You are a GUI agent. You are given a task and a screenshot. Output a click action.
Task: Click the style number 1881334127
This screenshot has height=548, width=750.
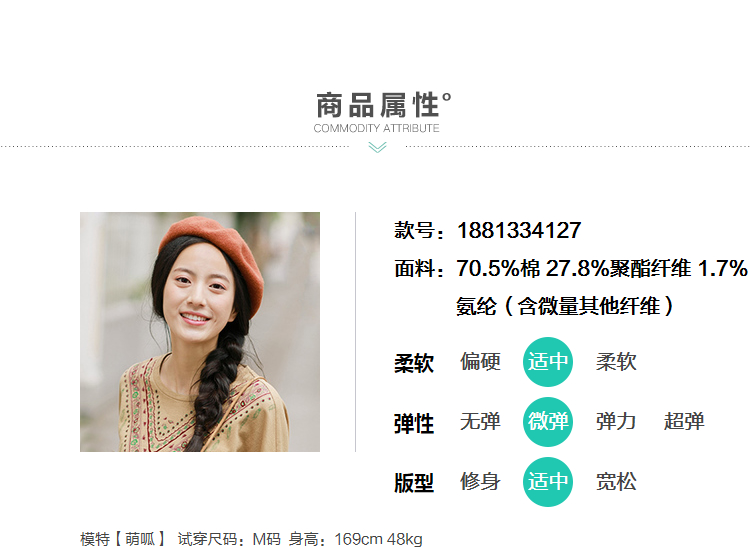[x=519, y=230]
